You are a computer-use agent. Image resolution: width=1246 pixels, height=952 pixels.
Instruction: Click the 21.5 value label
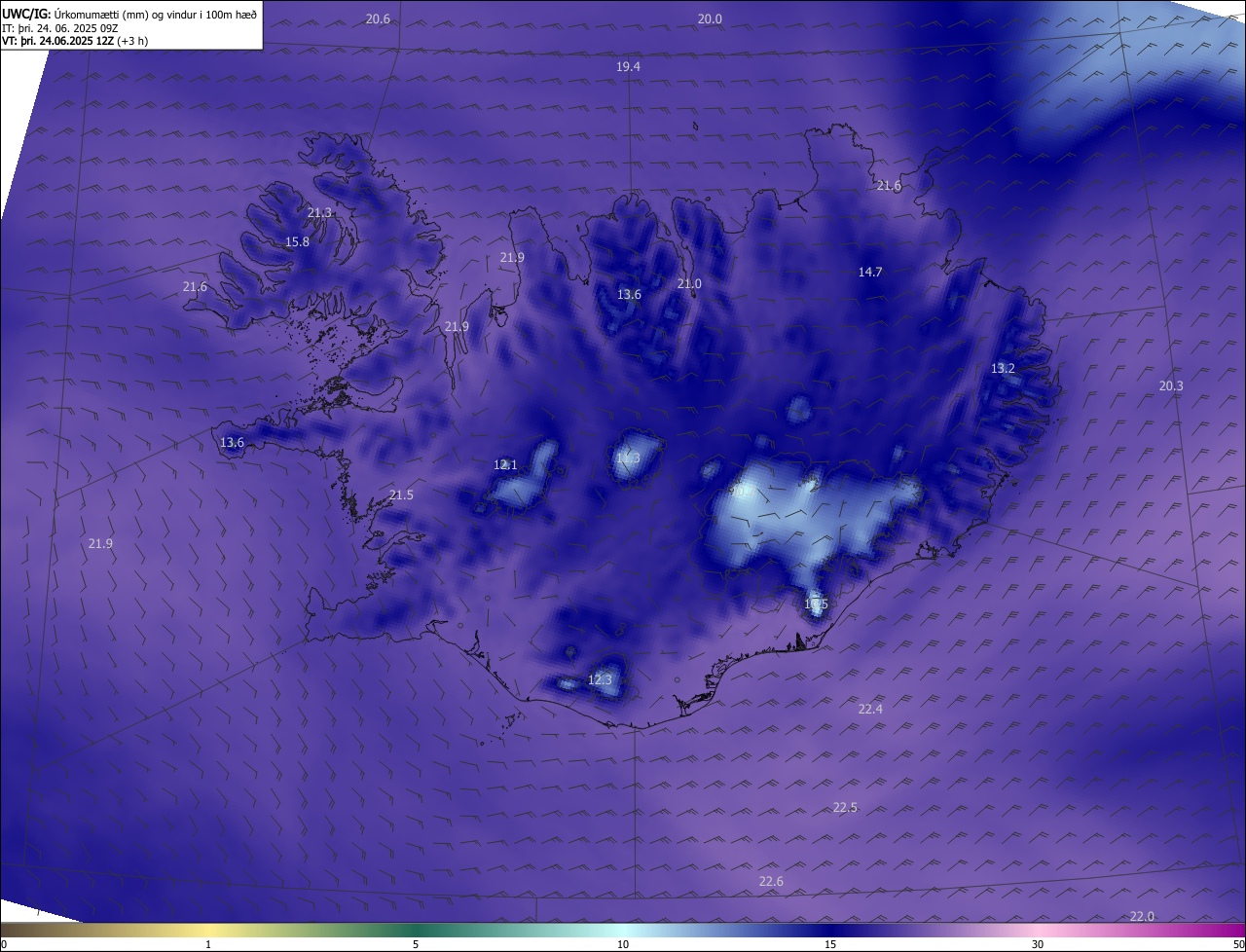point(401,495)
